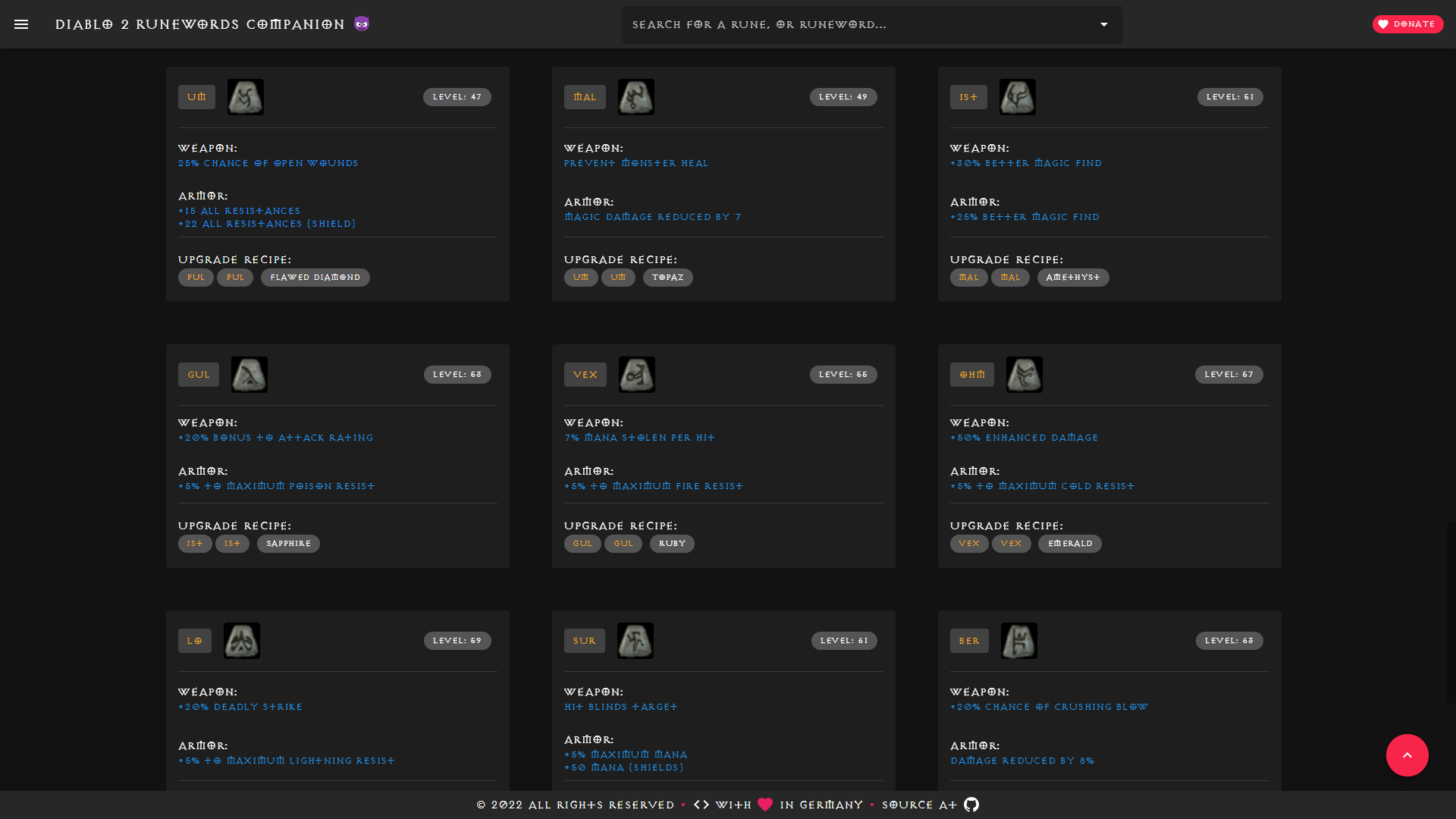Image resolution: width=1456 pixels, height=819 pixels.
Task: Click the Mal rune stone image
Action: (636, 97)
